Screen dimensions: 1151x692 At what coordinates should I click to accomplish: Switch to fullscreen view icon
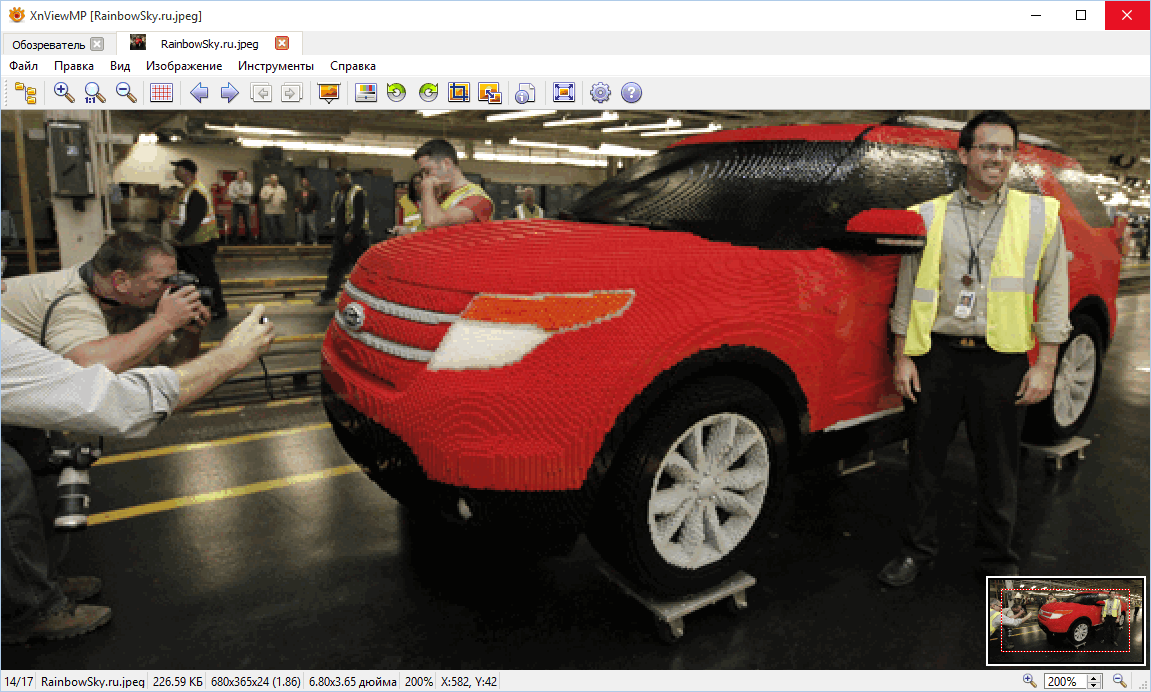(564, 93)
